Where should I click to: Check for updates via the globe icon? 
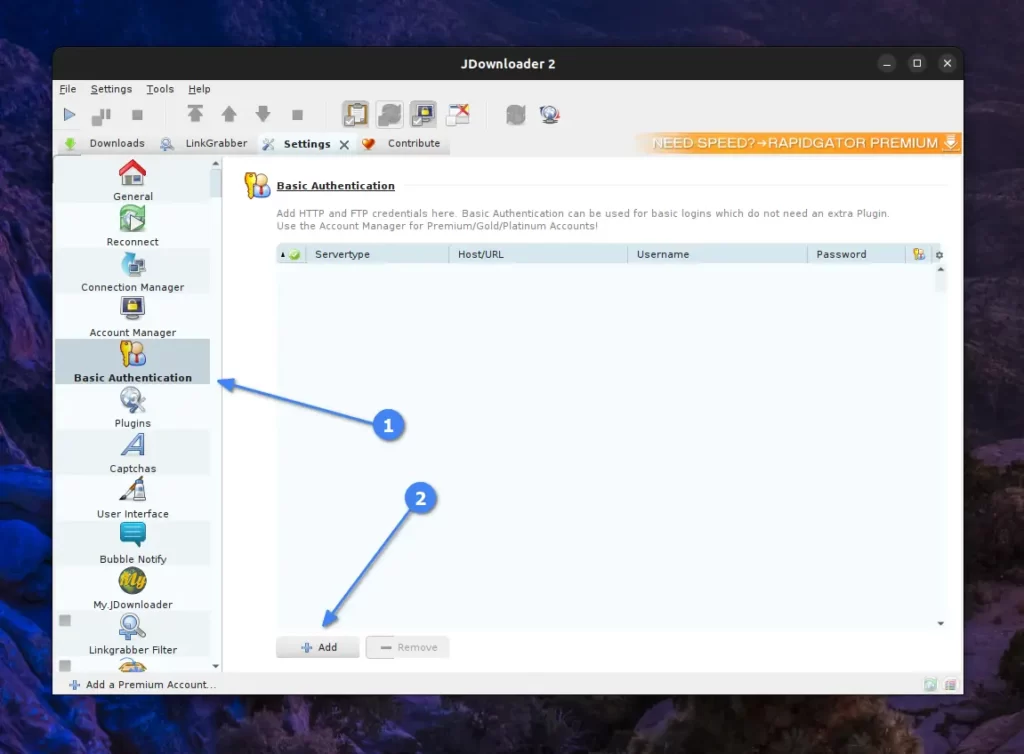[550, 115]
